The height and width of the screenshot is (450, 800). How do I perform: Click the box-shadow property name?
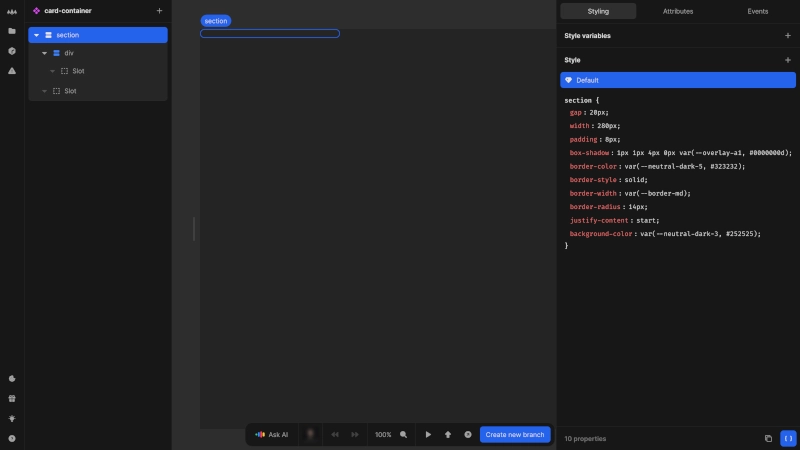[589, 153]
